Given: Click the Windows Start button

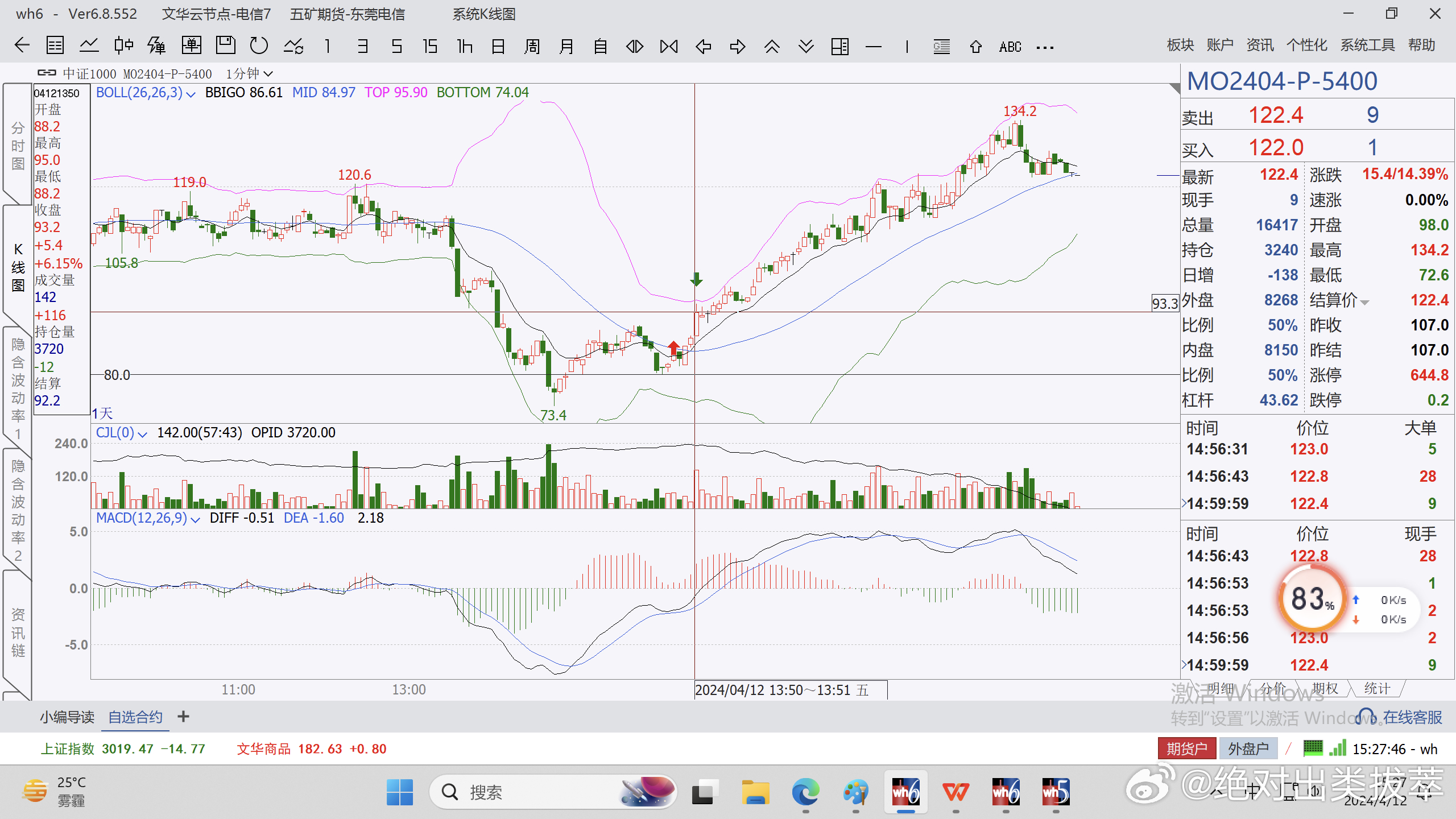Looking at the screenshot, I should coord(400,792).
